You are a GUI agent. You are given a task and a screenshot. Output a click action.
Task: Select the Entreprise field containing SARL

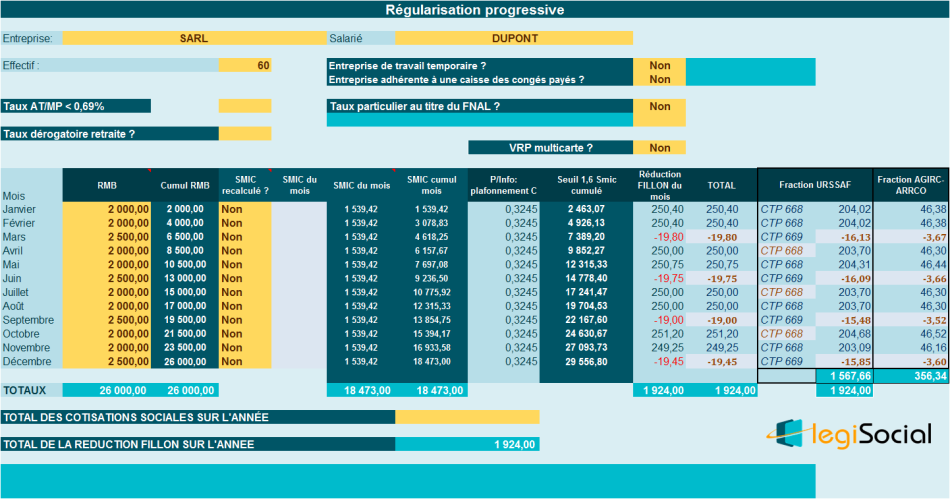click(x=193, y=38)
